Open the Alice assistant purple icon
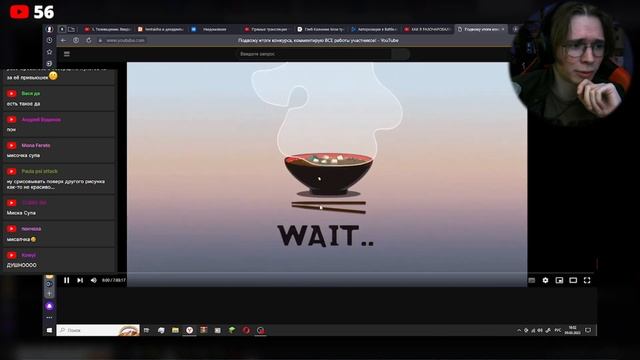 49,306
